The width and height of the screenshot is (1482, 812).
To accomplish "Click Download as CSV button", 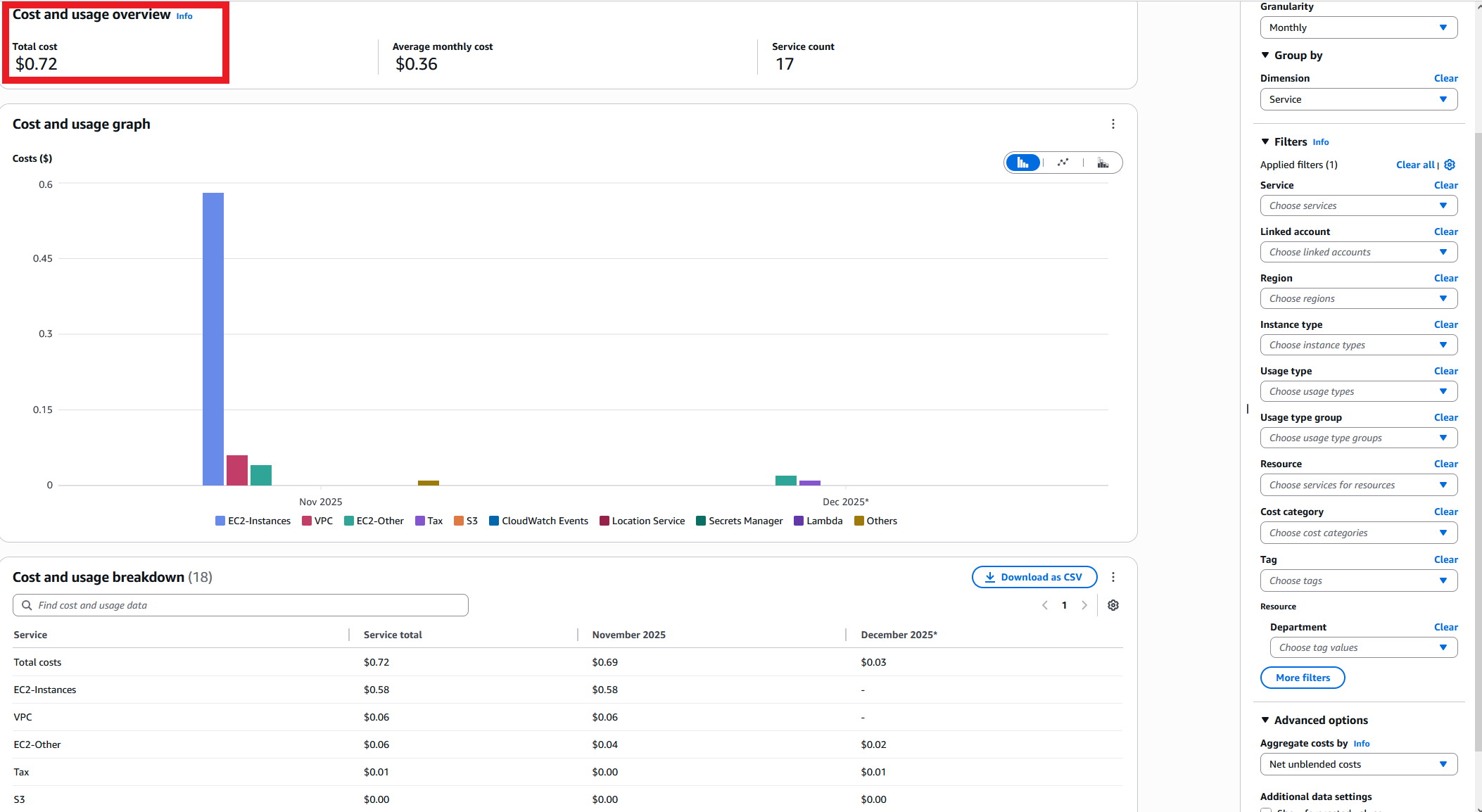I will (x=1034, y=577).
